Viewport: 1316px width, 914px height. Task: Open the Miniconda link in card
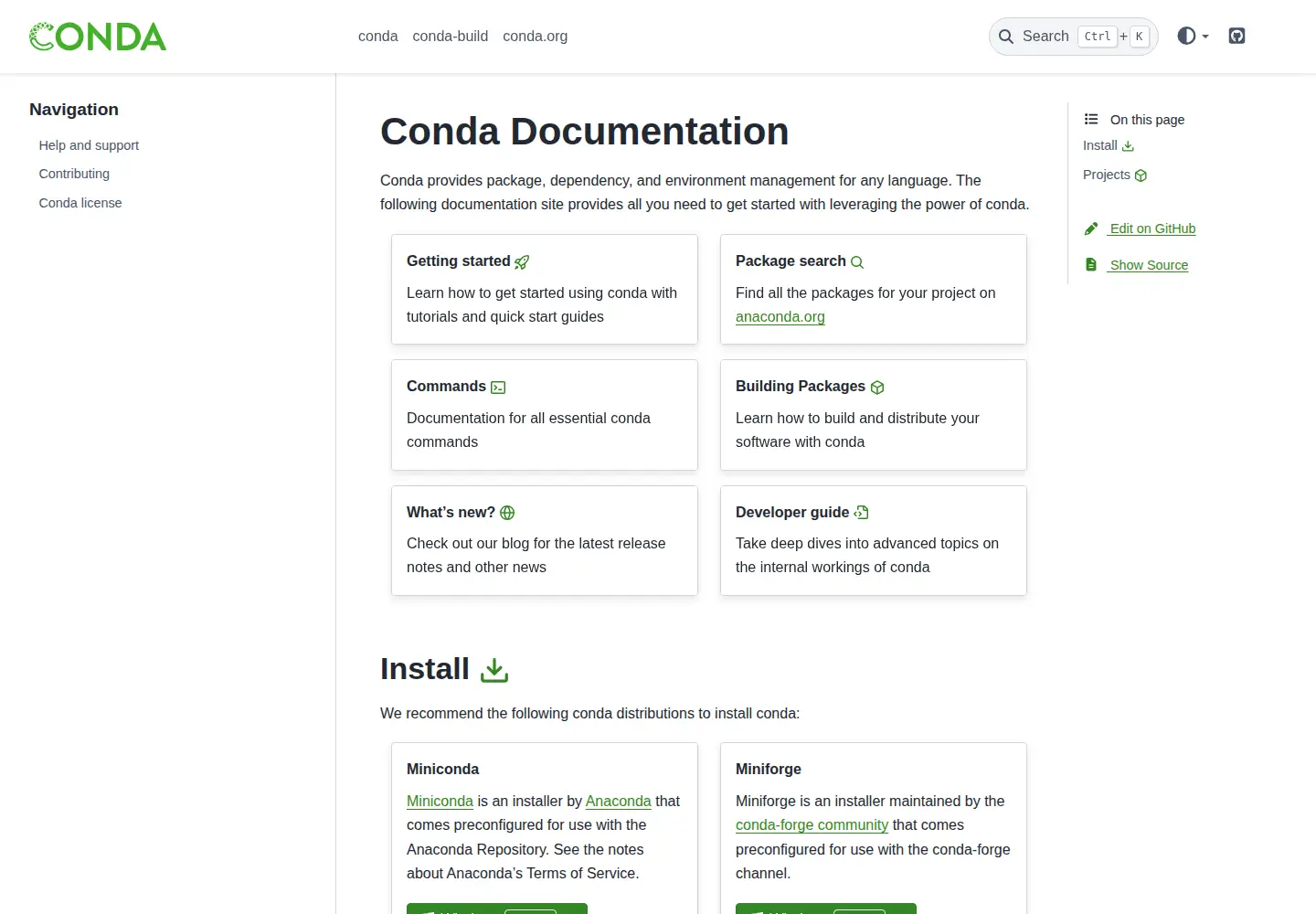coord(440,802)
